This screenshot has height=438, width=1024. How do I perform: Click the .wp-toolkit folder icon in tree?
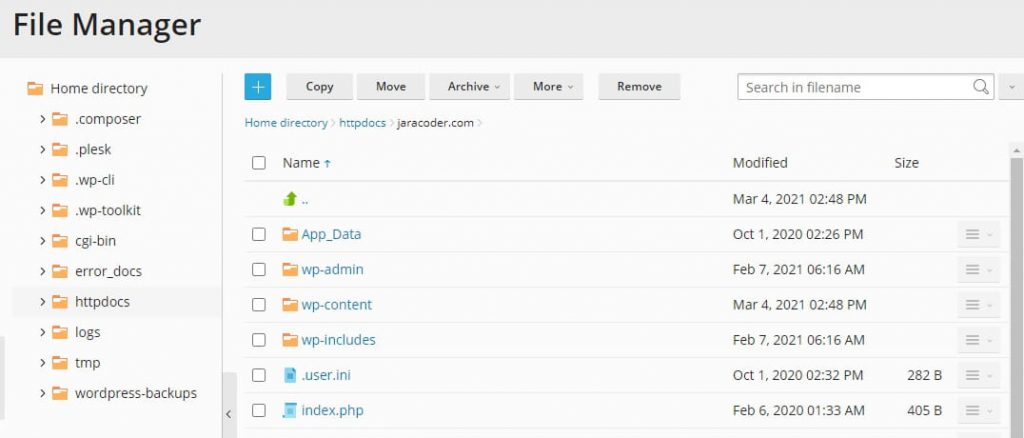(59, 210)
